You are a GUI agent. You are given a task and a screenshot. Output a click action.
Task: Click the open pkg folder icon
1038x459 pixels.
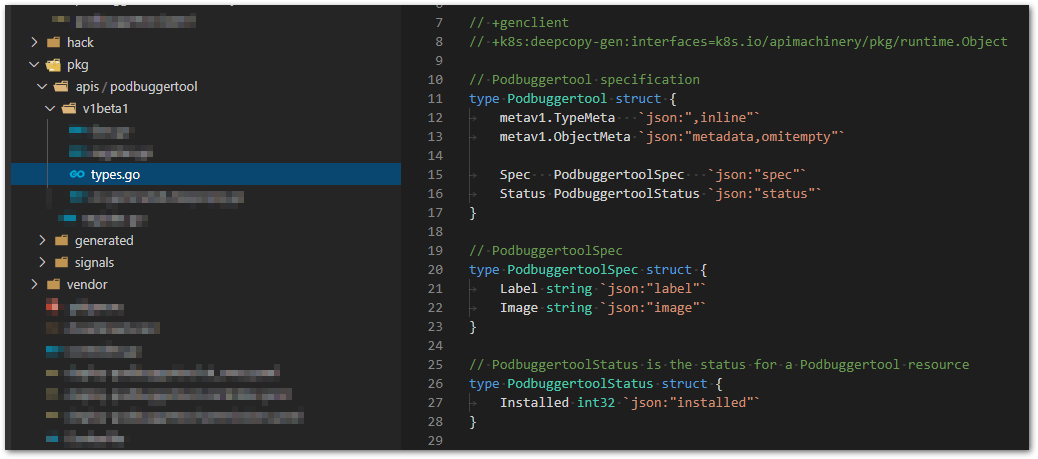53,65
